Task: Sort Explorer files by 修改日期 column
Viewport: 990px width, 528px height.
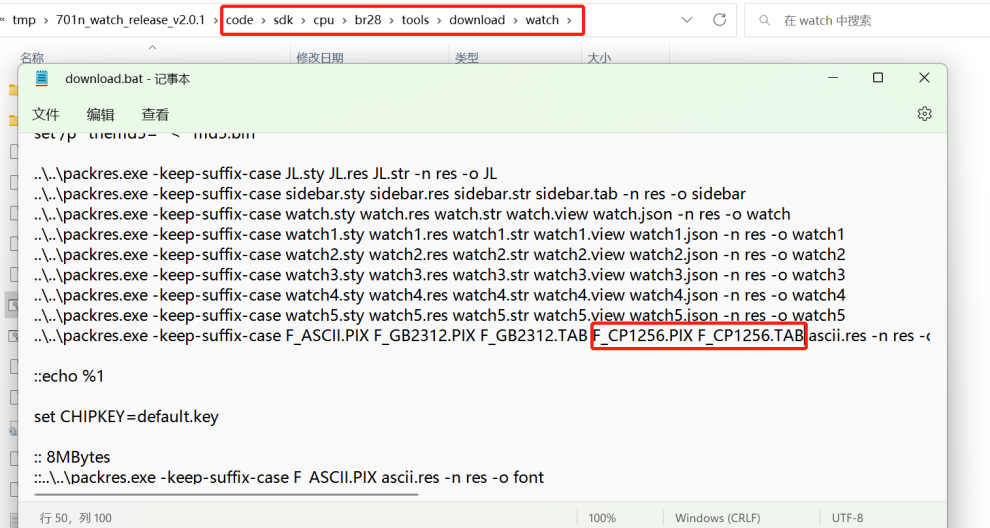Action: (x=320, y=57)
